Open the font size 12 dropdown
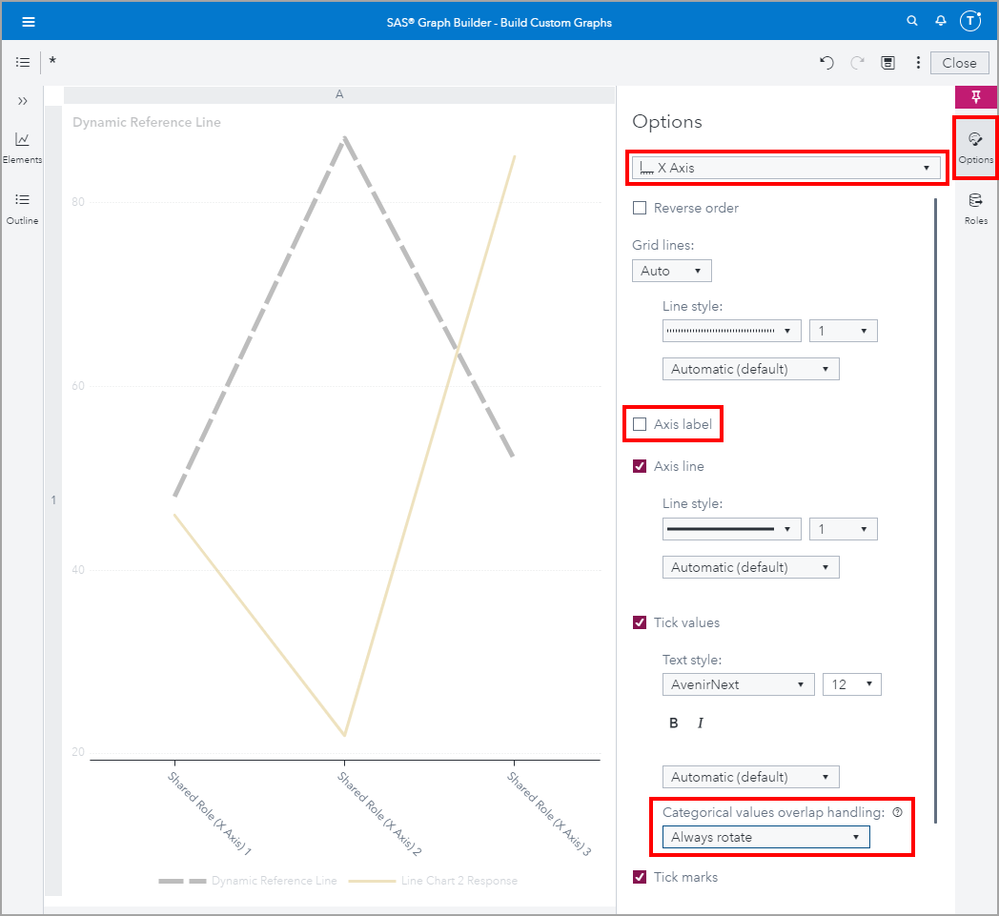999x916 pixels. point(852,684)
